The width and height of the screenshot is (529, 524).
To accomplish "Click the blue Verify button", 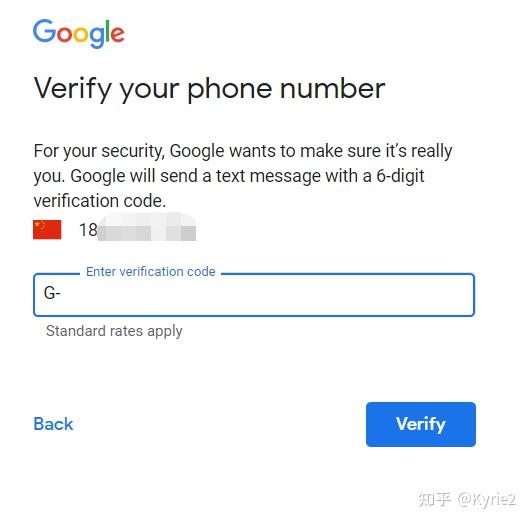I will (421, 424).
